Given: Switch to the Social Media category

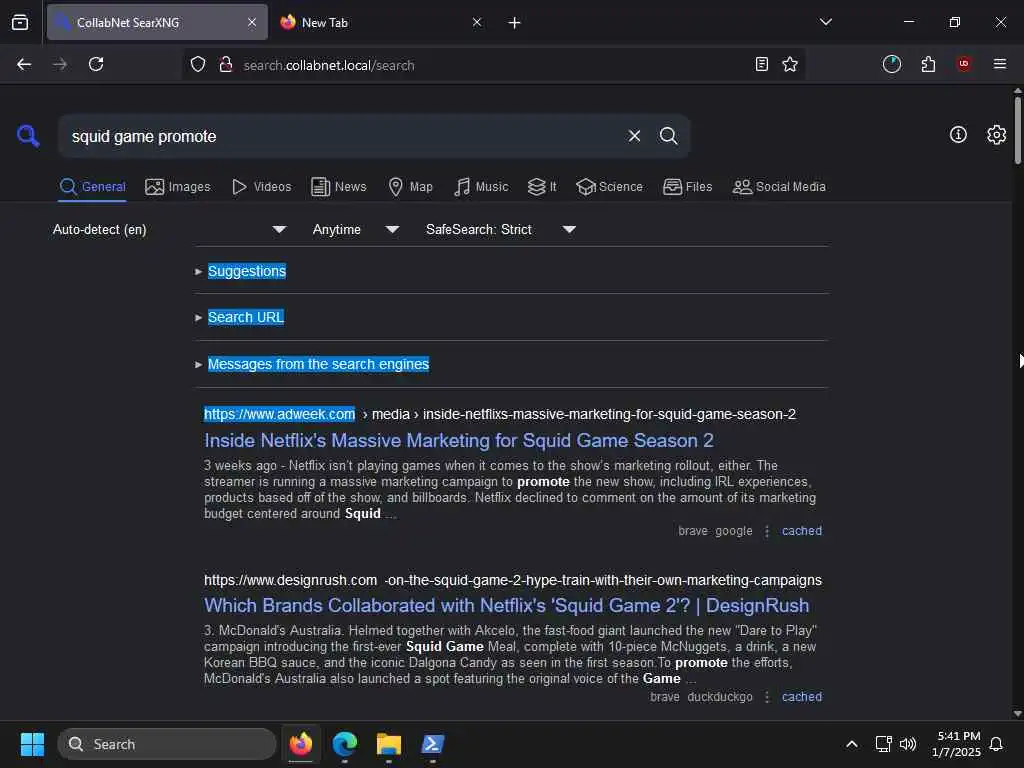Looking at the screenshot, I should [x=779, y=187].
